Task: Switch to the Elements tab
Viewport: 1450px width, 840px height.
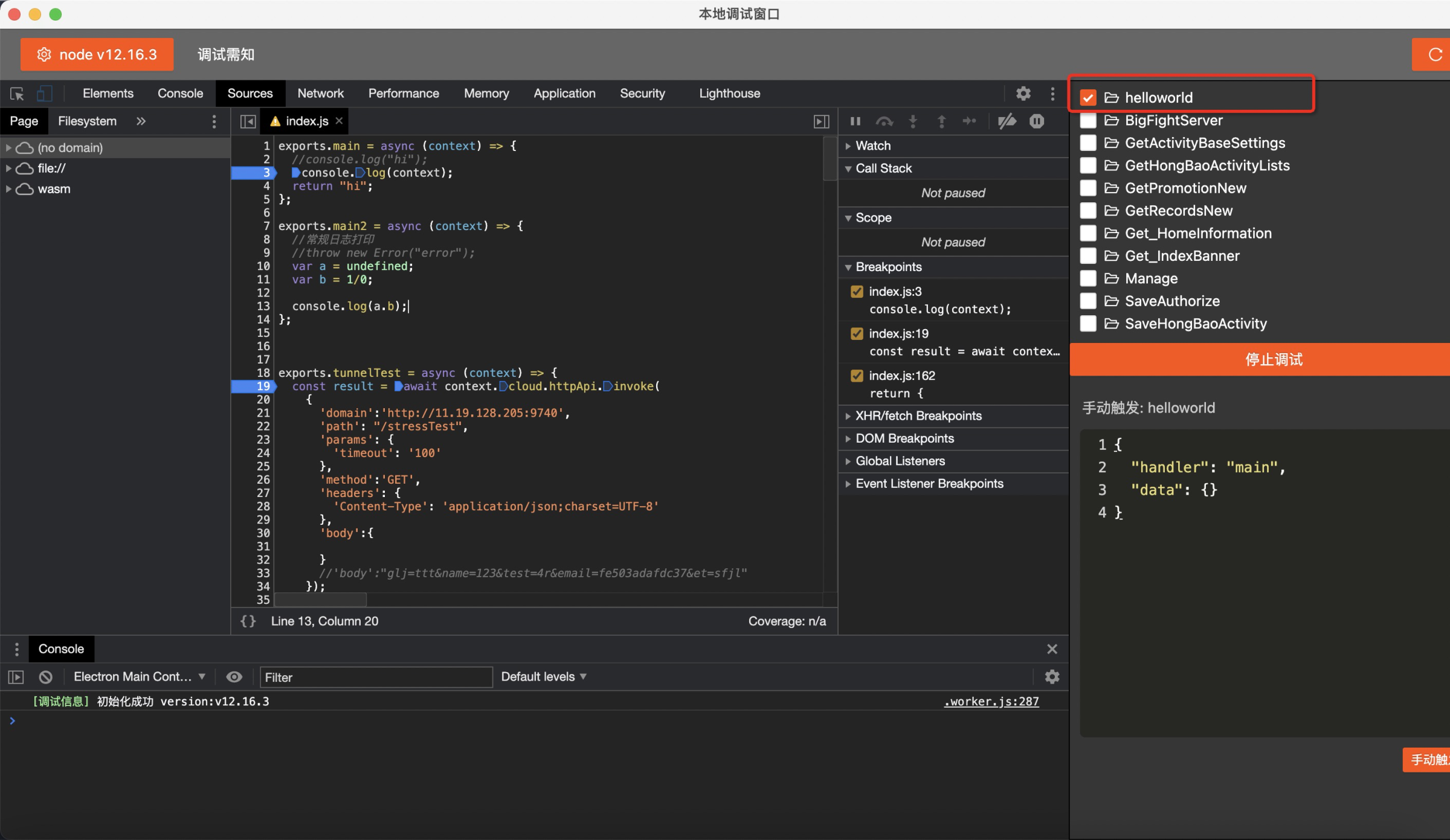Action: (108, 94)
